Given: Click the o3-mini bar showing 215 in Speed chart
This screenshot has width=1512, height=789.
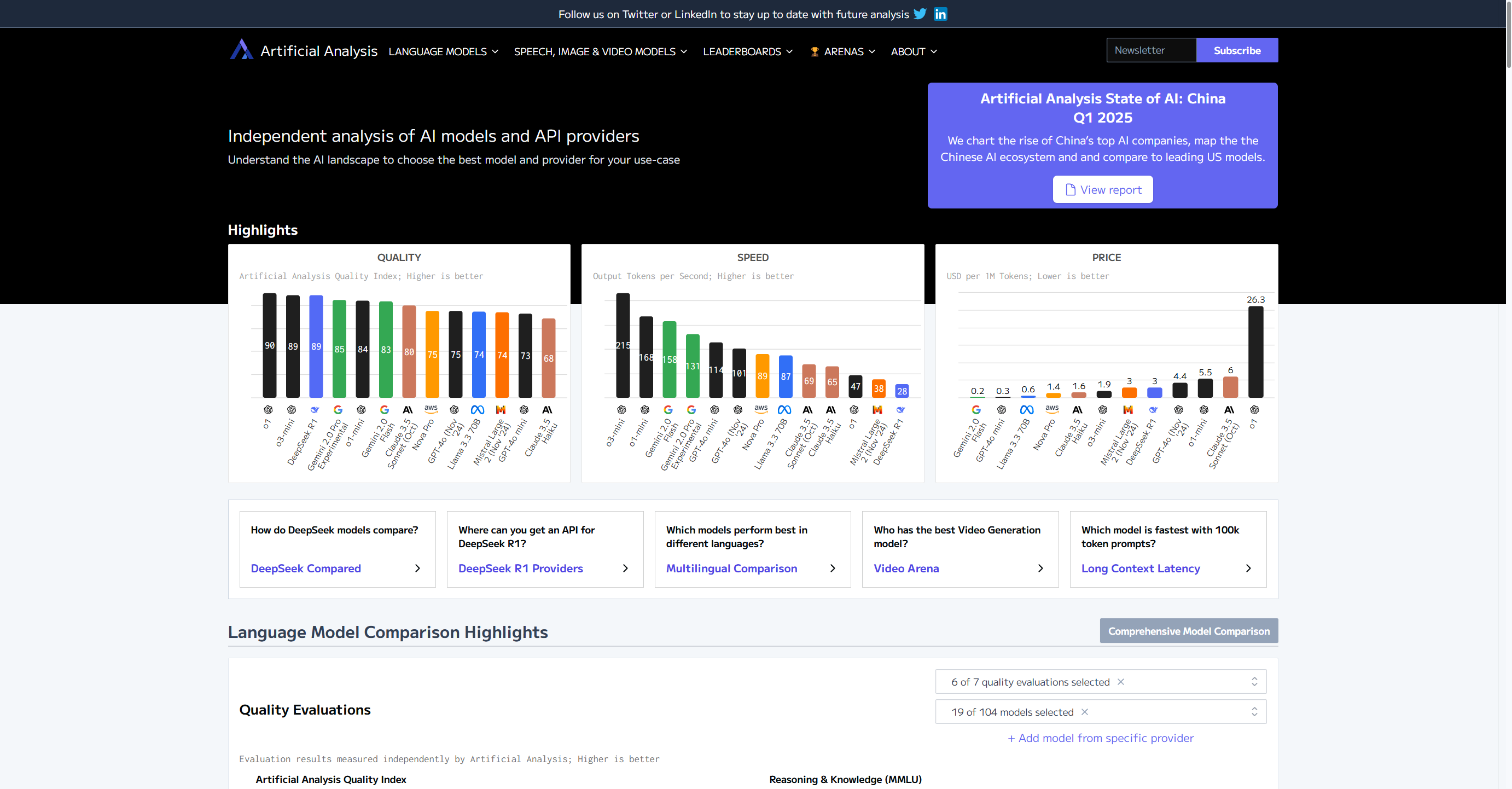Looking at the screenshot, I should pyautogui.click(x=623, y=345).
